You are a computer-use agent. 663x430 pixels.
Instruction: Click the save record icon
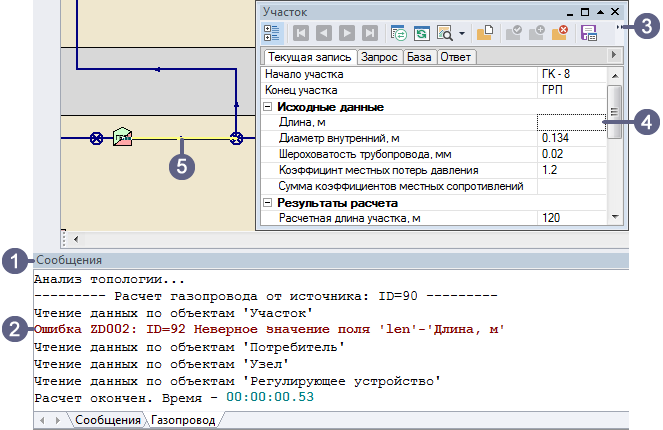coord(589,33)
